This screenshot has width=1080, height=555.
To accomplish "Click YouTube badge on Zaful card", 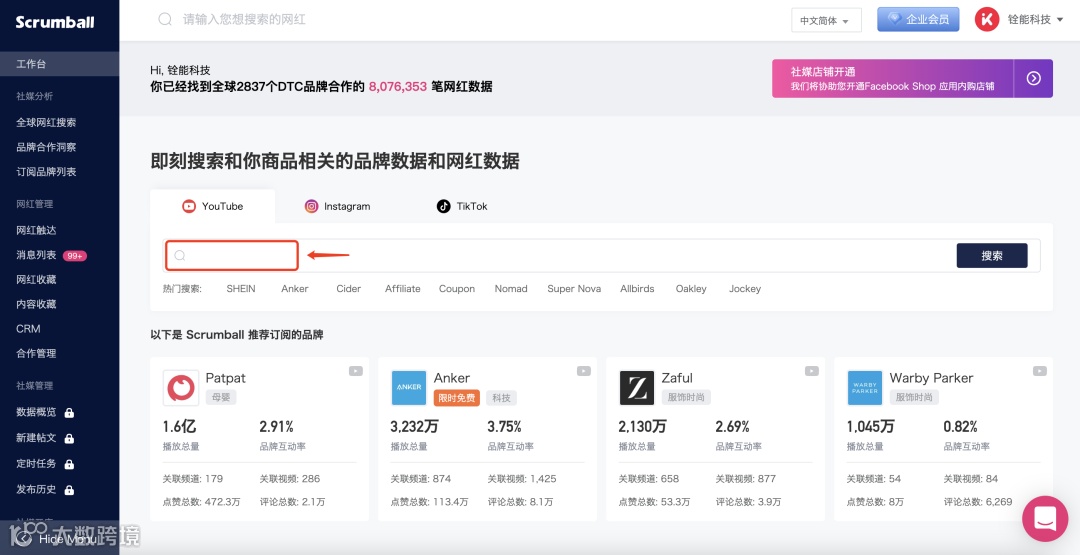I will pyautogui.click(x=811, y=371).
